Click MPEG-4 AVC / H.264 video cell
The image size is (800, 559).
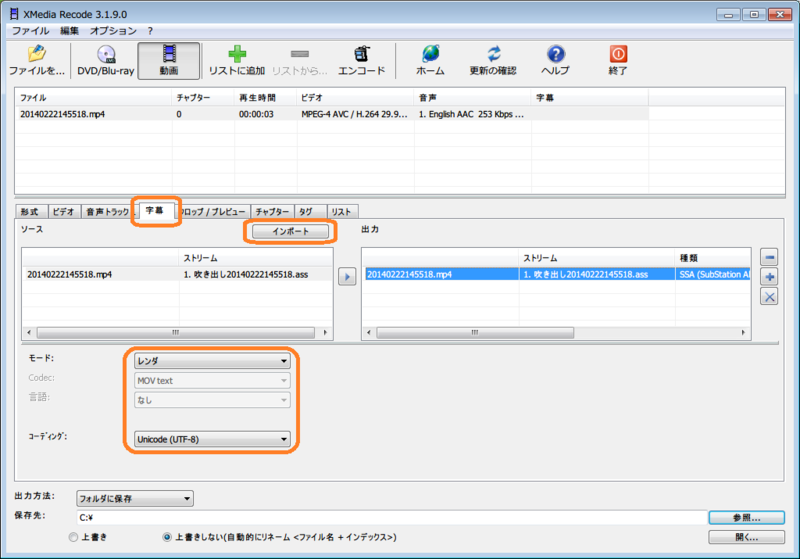(x=354, y=114)
